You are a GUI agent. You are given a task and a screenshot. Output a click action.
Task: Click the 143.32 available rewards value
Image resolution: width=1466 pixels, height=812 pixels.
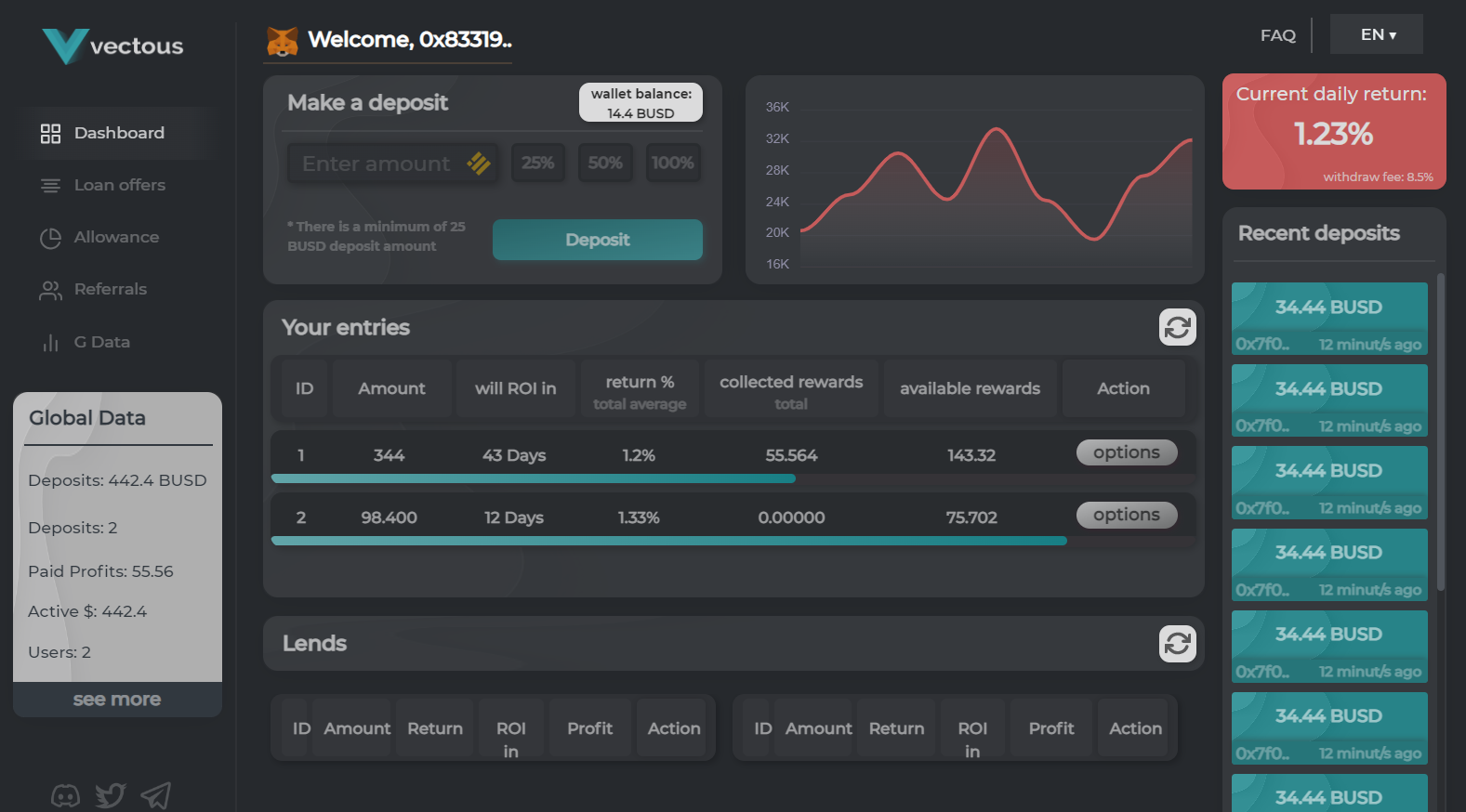(x=971, y=455)
